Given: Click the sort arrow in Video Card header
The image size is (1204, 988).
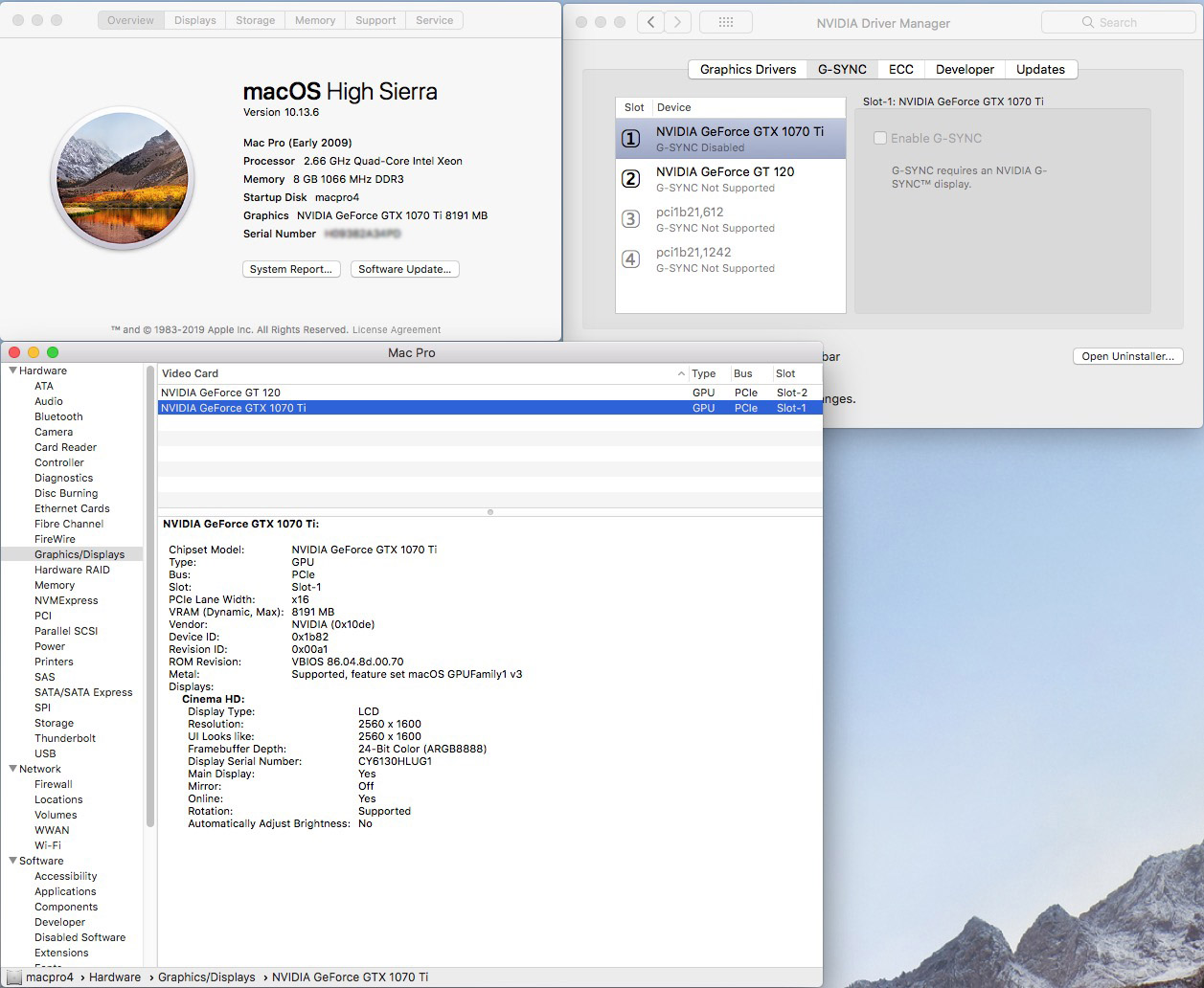Looking at the screenshot, I should point(681,374).
